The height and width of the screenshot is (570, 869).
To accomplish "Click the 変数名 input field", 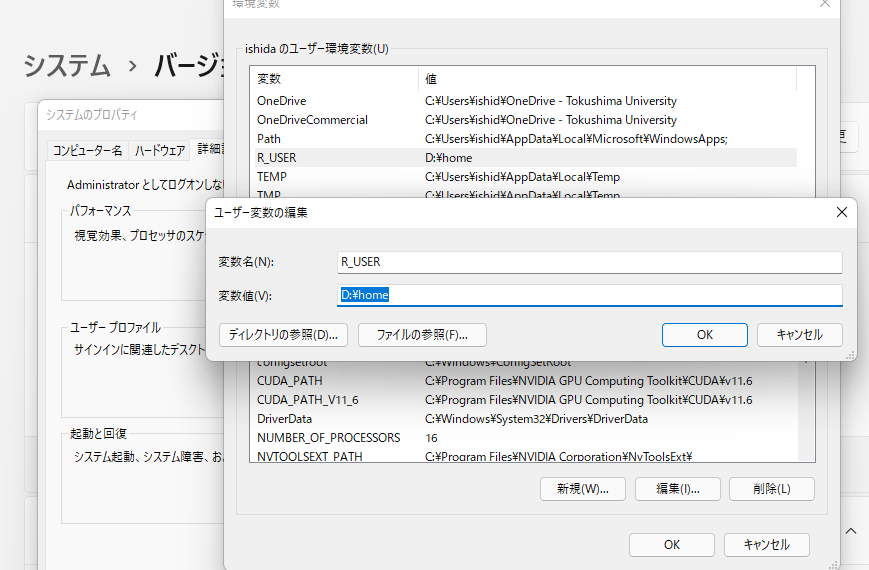I will (x=590, y=262).
